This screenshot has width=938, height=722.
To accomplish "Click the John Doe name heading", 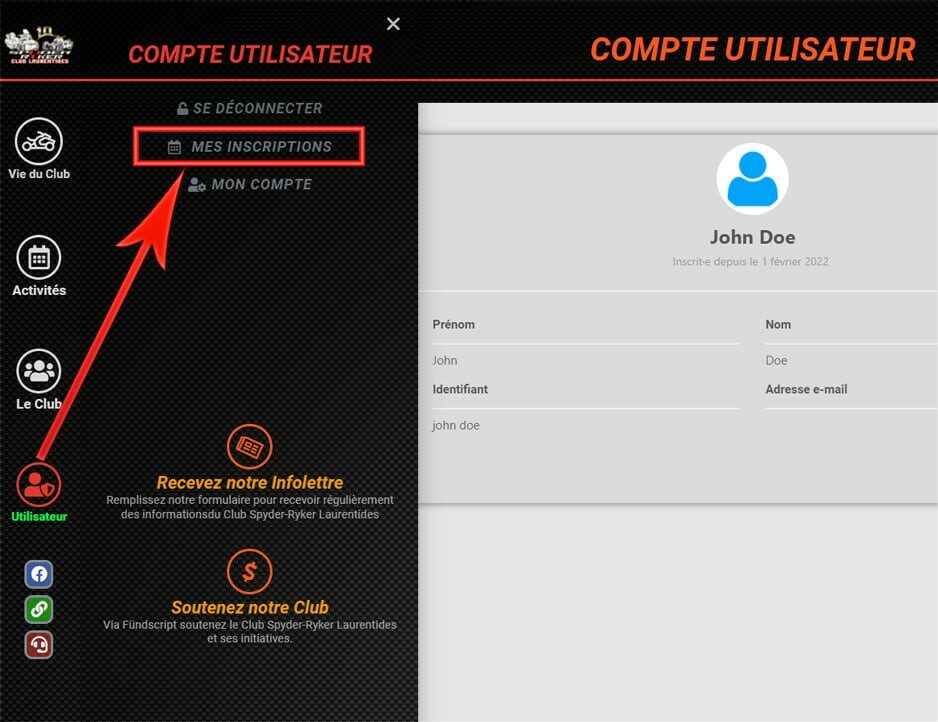I will (x=752, y=237).
